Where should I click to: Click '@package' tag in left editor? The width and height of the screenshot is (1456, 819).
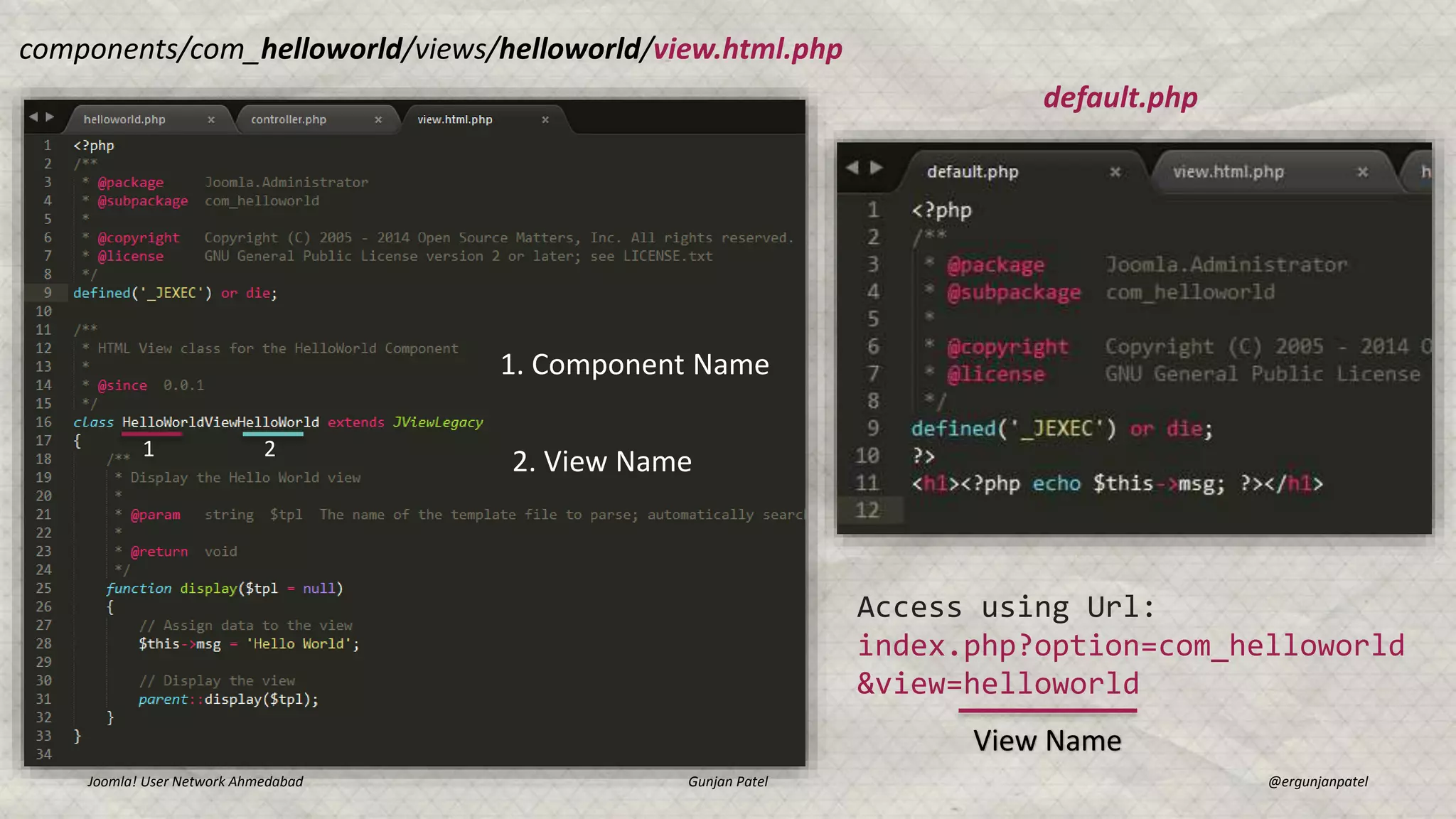tap(130, 183)
